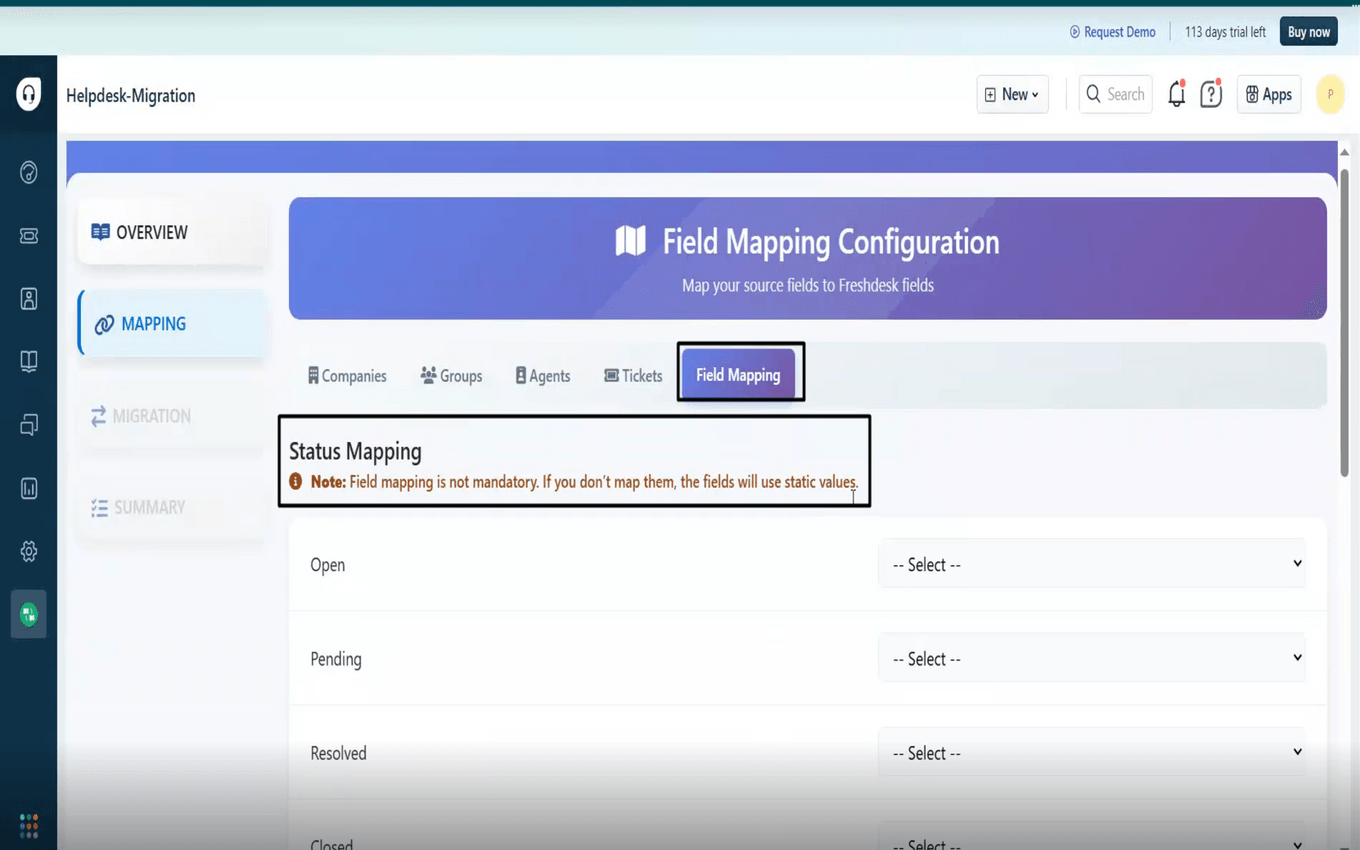Click the Freshdesk headset logo icon
The height and width of the screenshot is (850, 1360).
click(x=29, y=95)
